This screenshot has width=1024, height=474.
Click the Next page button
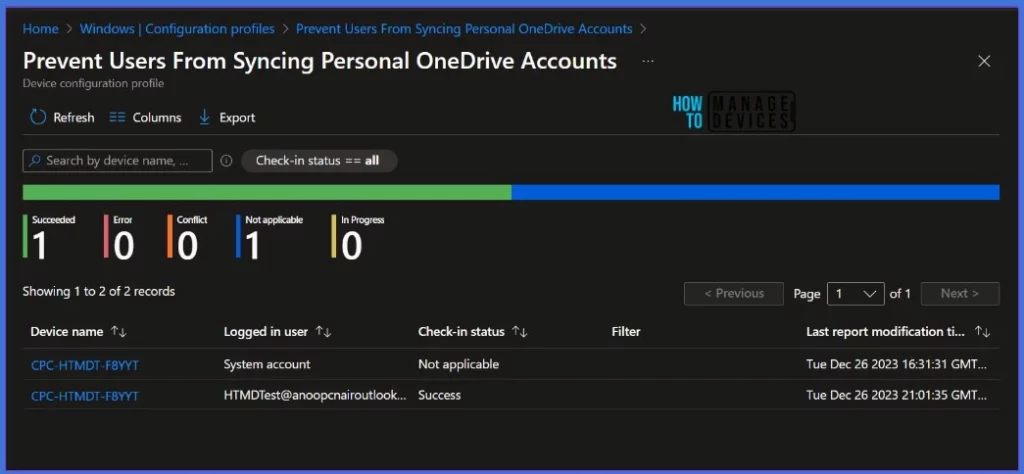[960, 294]
